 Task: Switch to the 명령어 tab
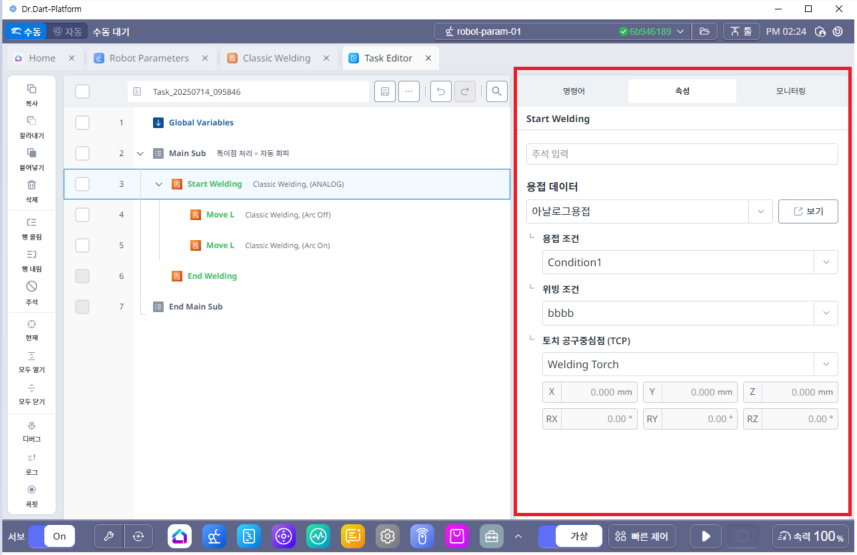click(x=575, y=91)
